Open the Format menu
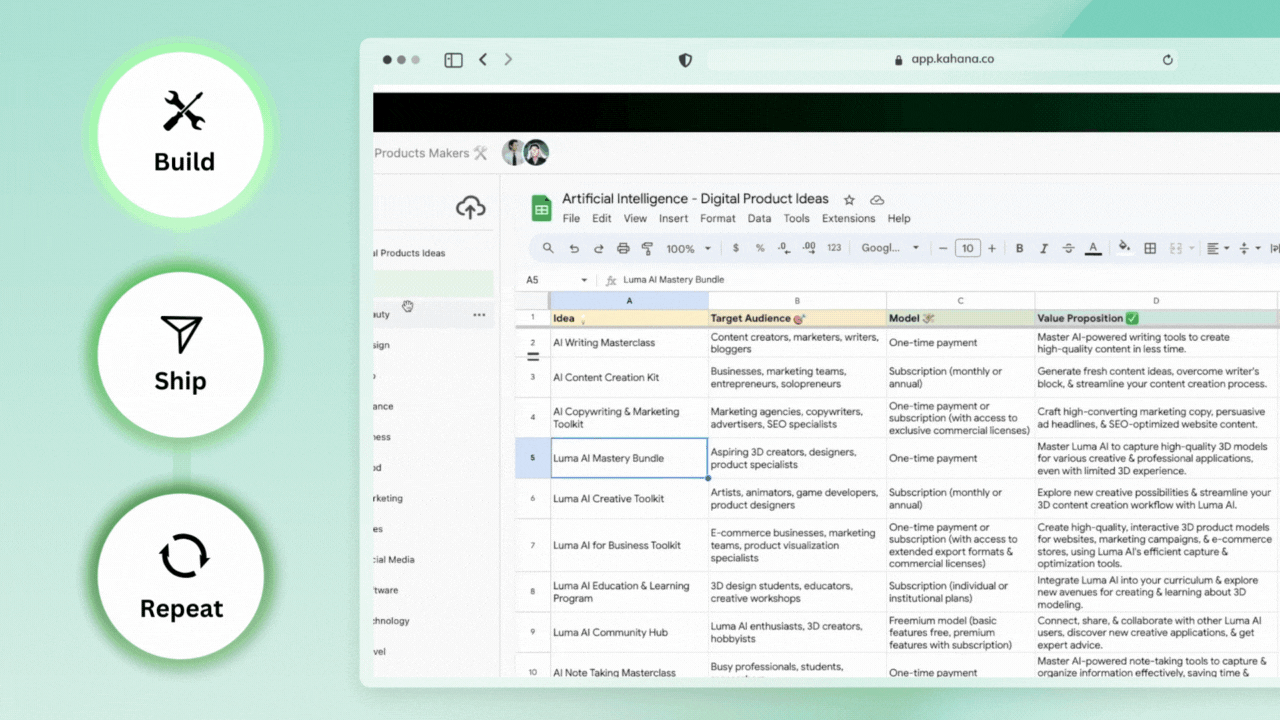Image resolution: width=1280 pixels, height=720 pixels. pos(718,218)
